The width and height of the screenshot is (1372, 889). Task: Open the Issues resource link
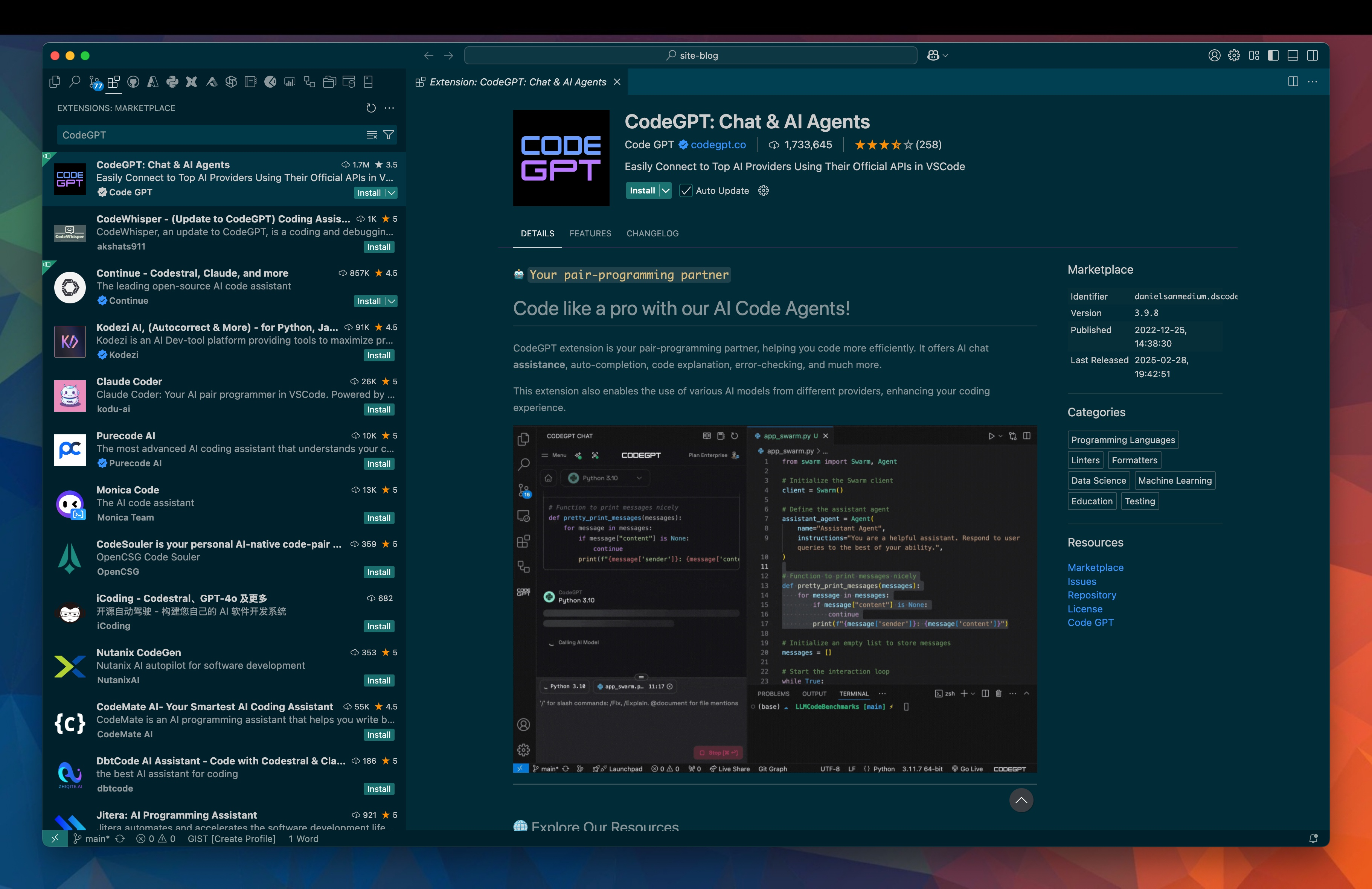click(x=1081, y=582)
